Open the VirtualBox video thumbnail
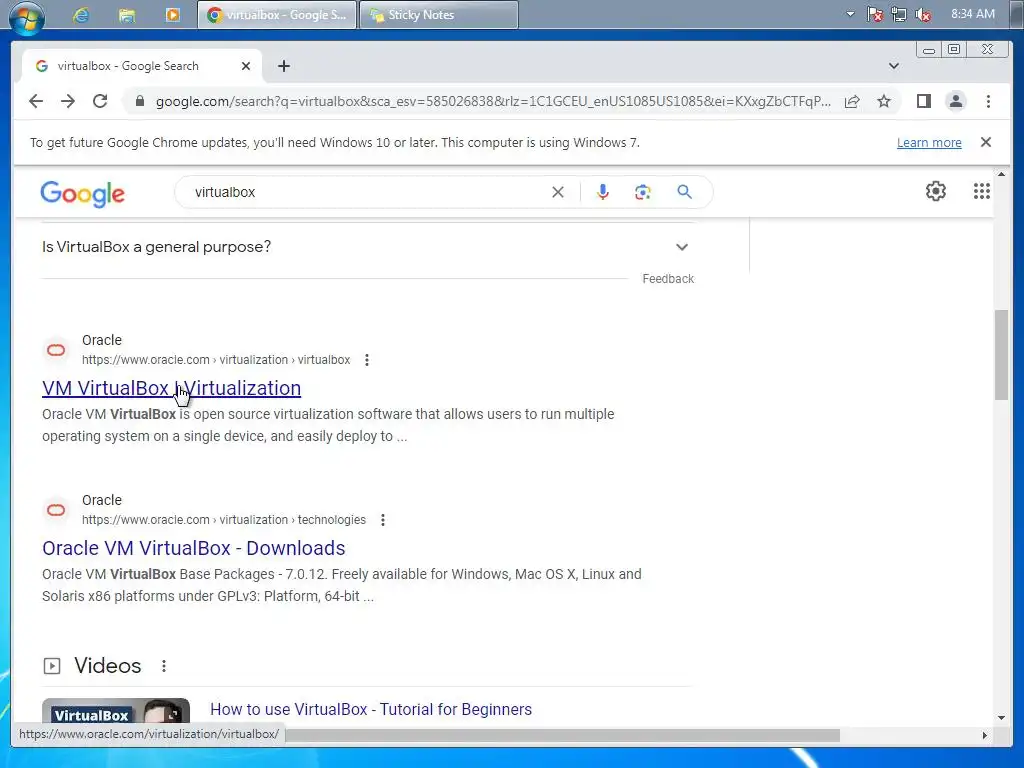Screen dimensions: 1024x768 [x=116, y=711]
